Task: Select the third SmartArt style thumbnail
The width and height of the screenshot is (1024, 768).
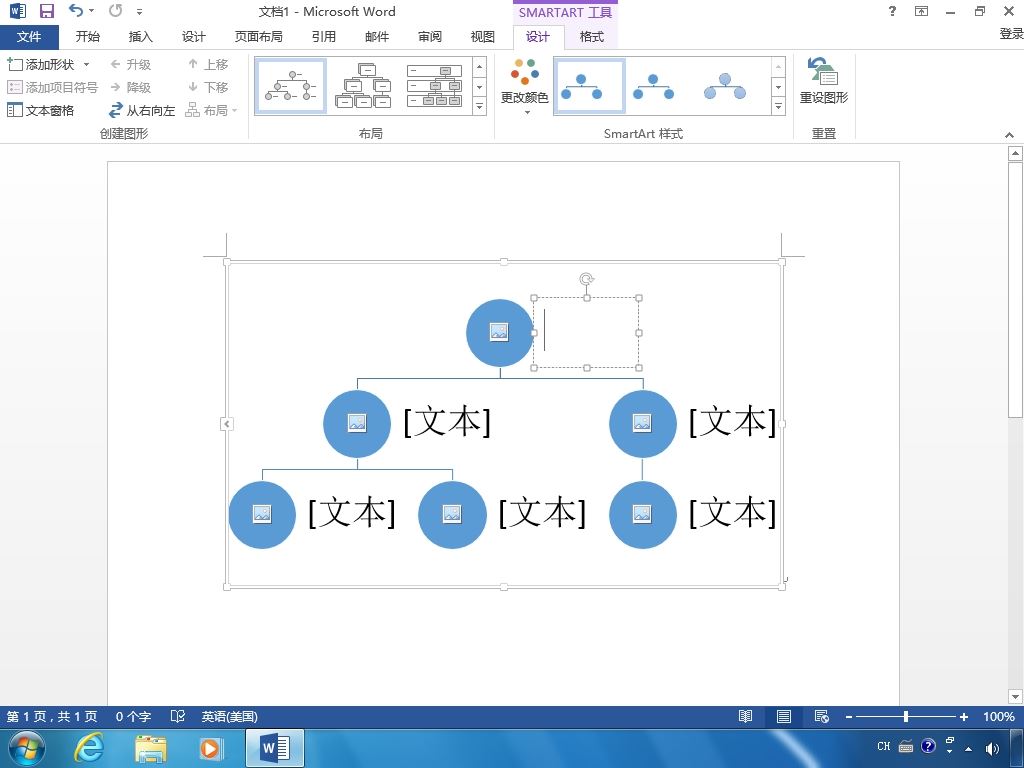Action: (724, 86)
